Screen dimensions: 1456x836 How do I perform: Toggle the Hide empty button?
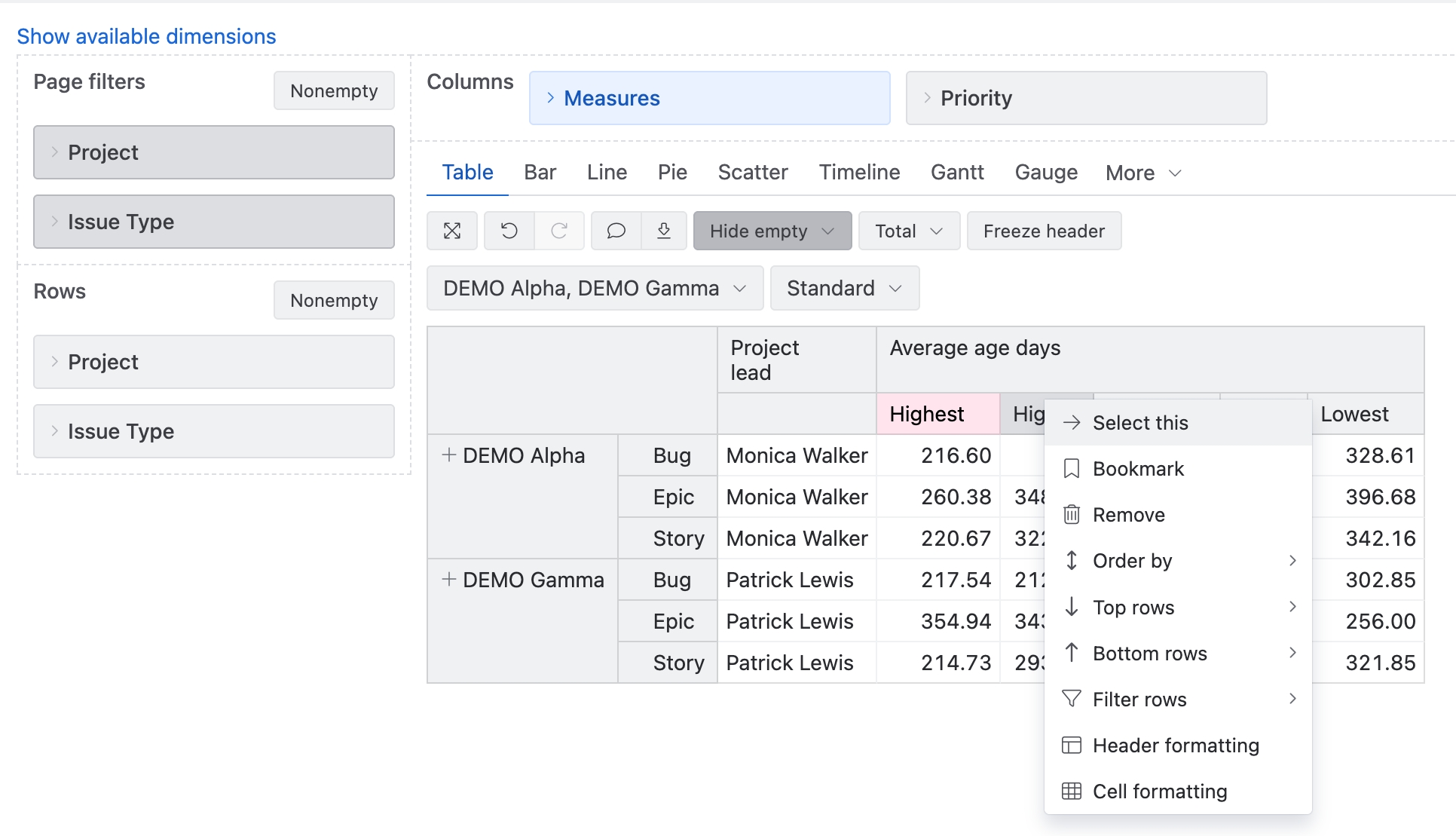click(x=772, y=231)
